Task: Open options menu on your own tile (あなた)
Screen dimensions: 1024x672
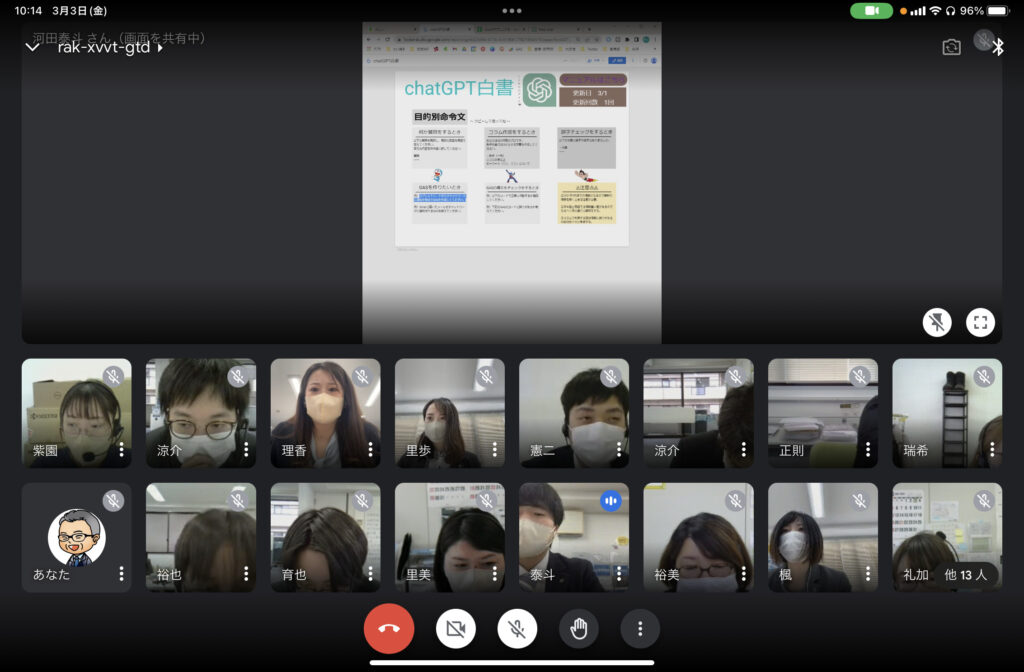Action: (x=121, y=573)
